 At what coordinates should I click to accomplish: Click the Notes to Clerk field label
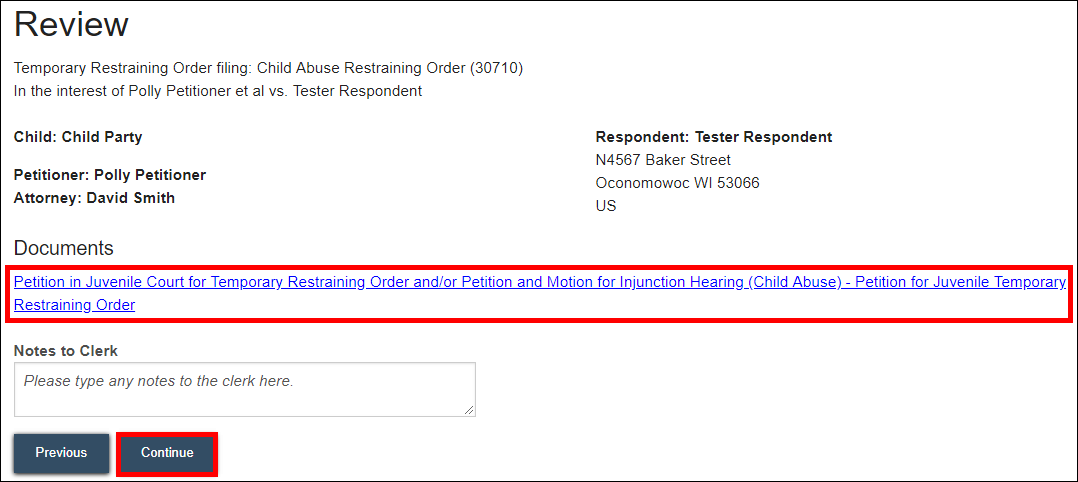click(66, 351)
